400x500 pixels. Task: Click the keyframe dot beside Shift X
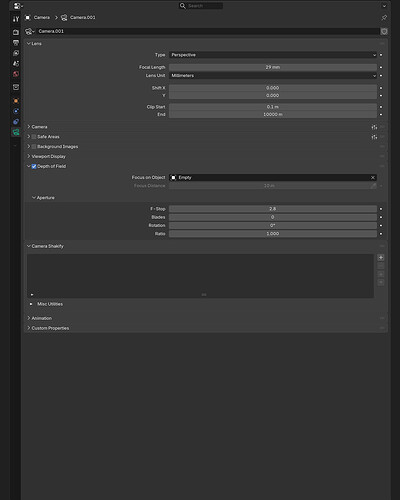[381, 88]
